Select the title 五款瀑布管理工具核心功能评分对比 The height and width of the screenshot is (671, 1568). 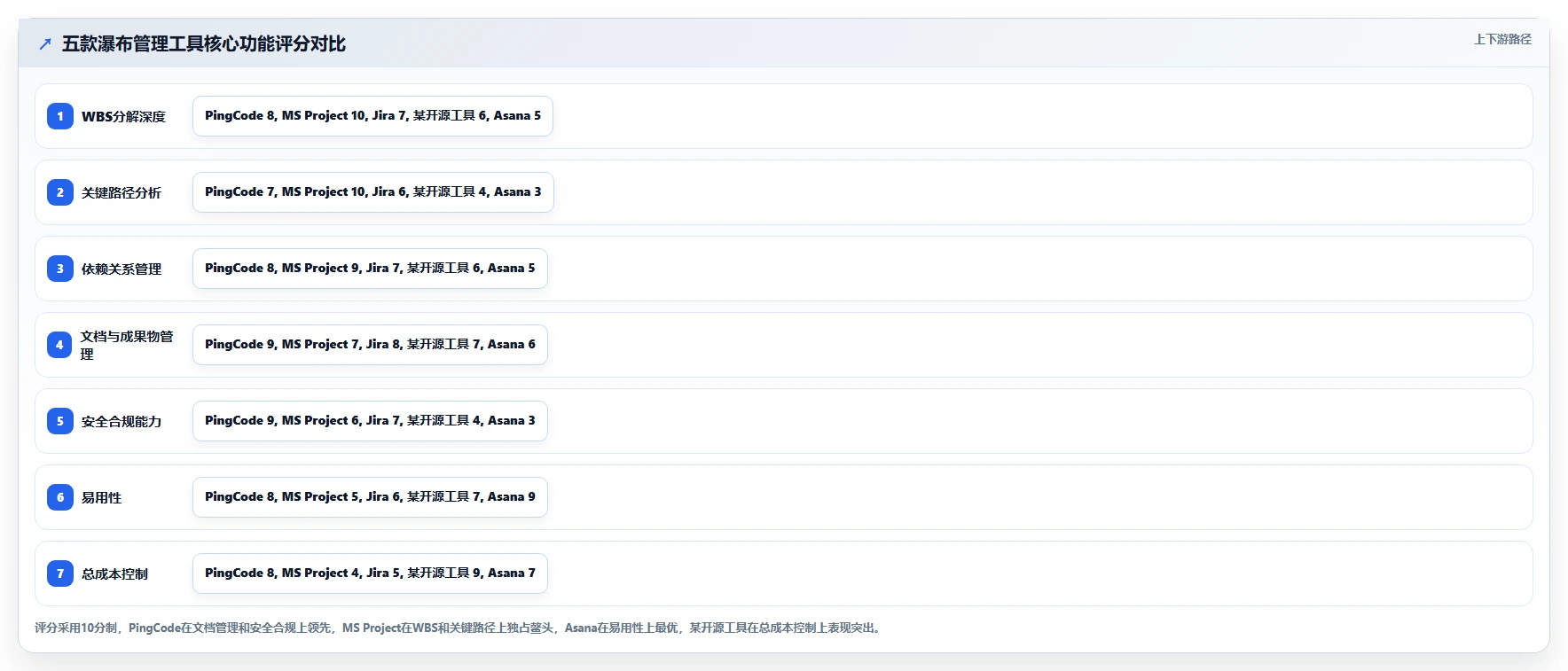(204, 43)
